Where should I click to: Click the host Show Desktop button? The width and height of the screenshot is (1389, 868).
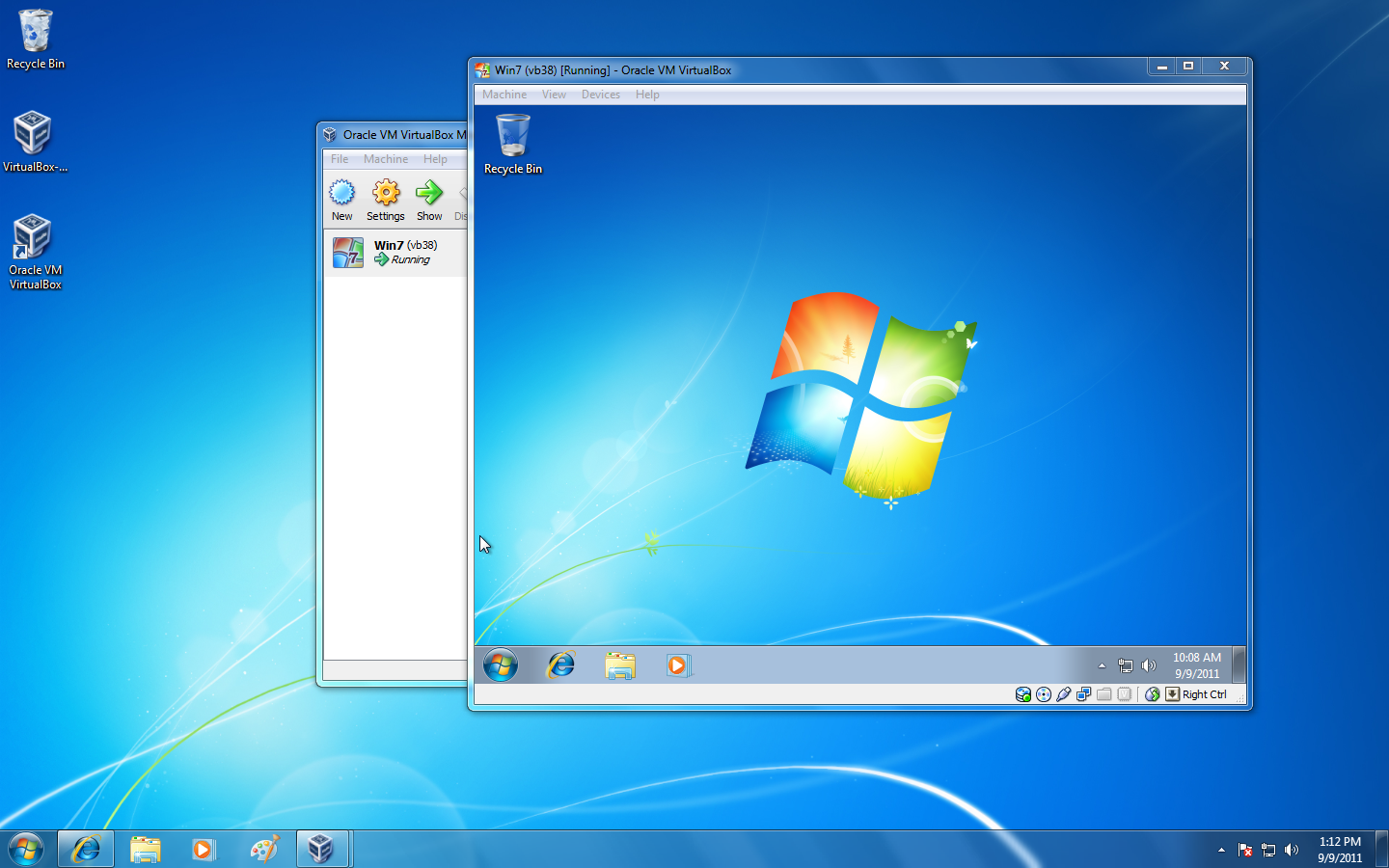tap(1381, 849)
